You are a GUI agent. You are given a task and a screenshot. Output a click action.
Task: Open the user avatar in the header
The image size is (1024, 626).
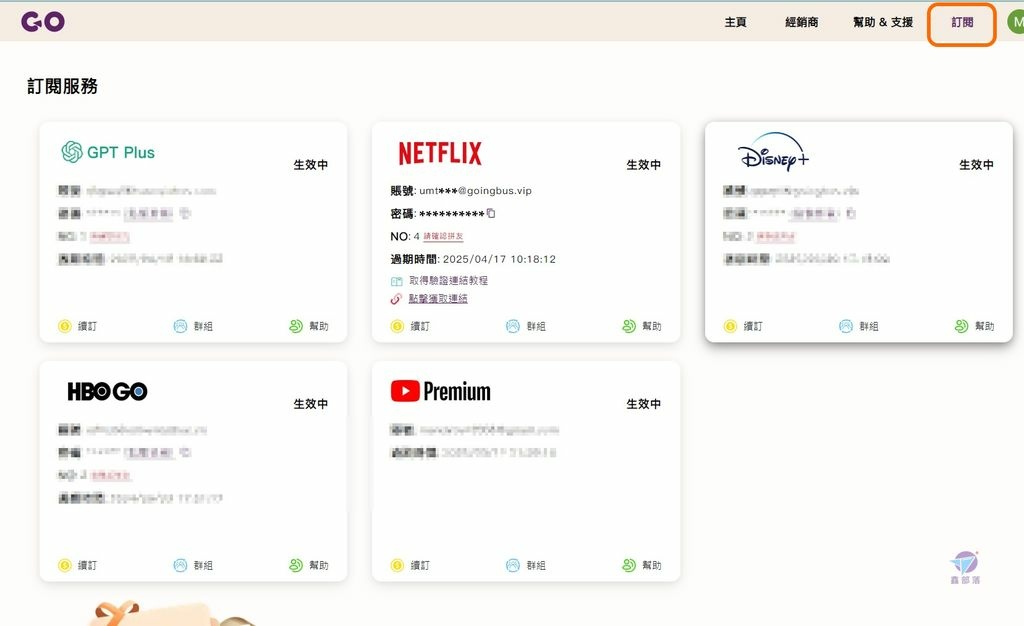[1016, 22]
